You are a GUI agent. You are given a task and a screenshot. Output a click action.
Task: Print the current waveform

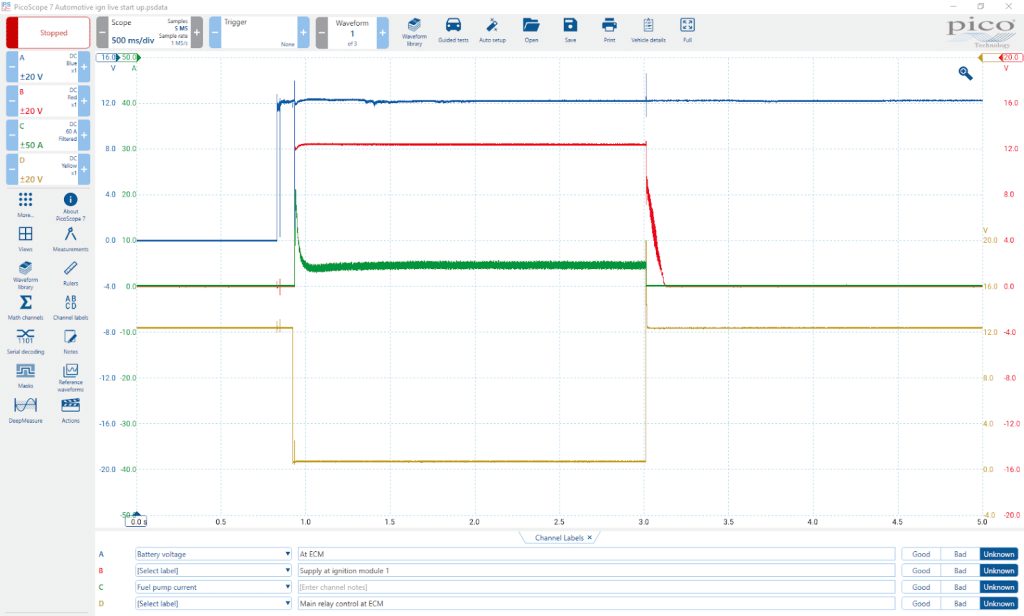(609, 31)
